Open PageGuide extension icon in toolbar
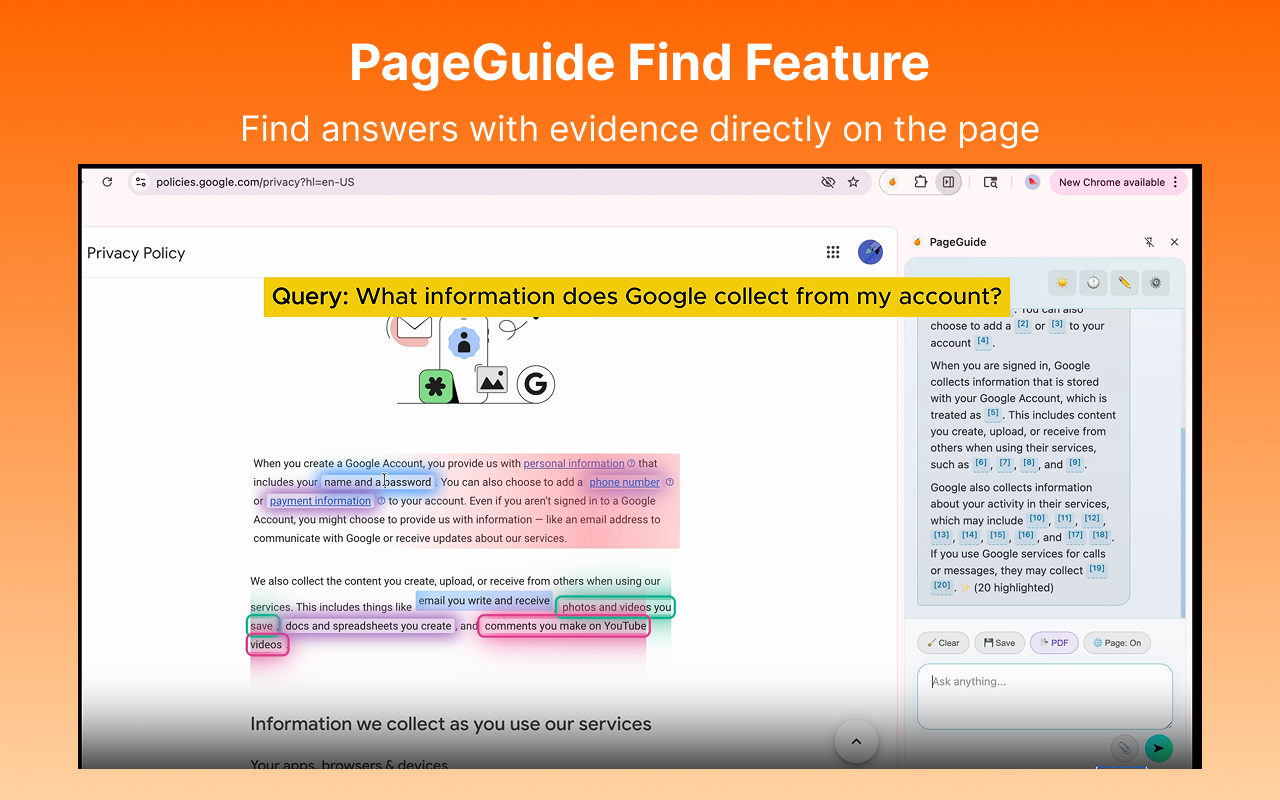The image size is (1280, 800). tap(893, 182)
